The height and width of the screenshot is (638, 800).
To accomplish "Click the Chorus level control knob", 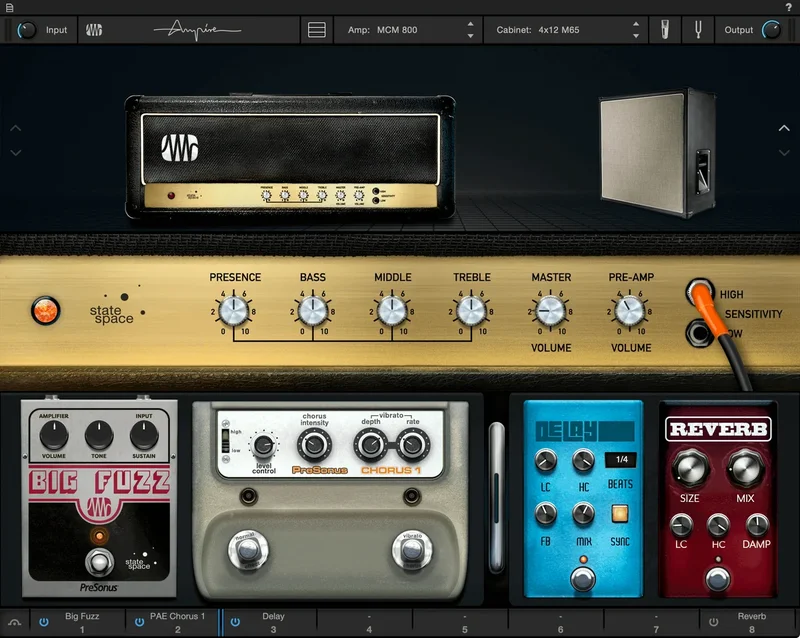I will click(x=264, y=446).
